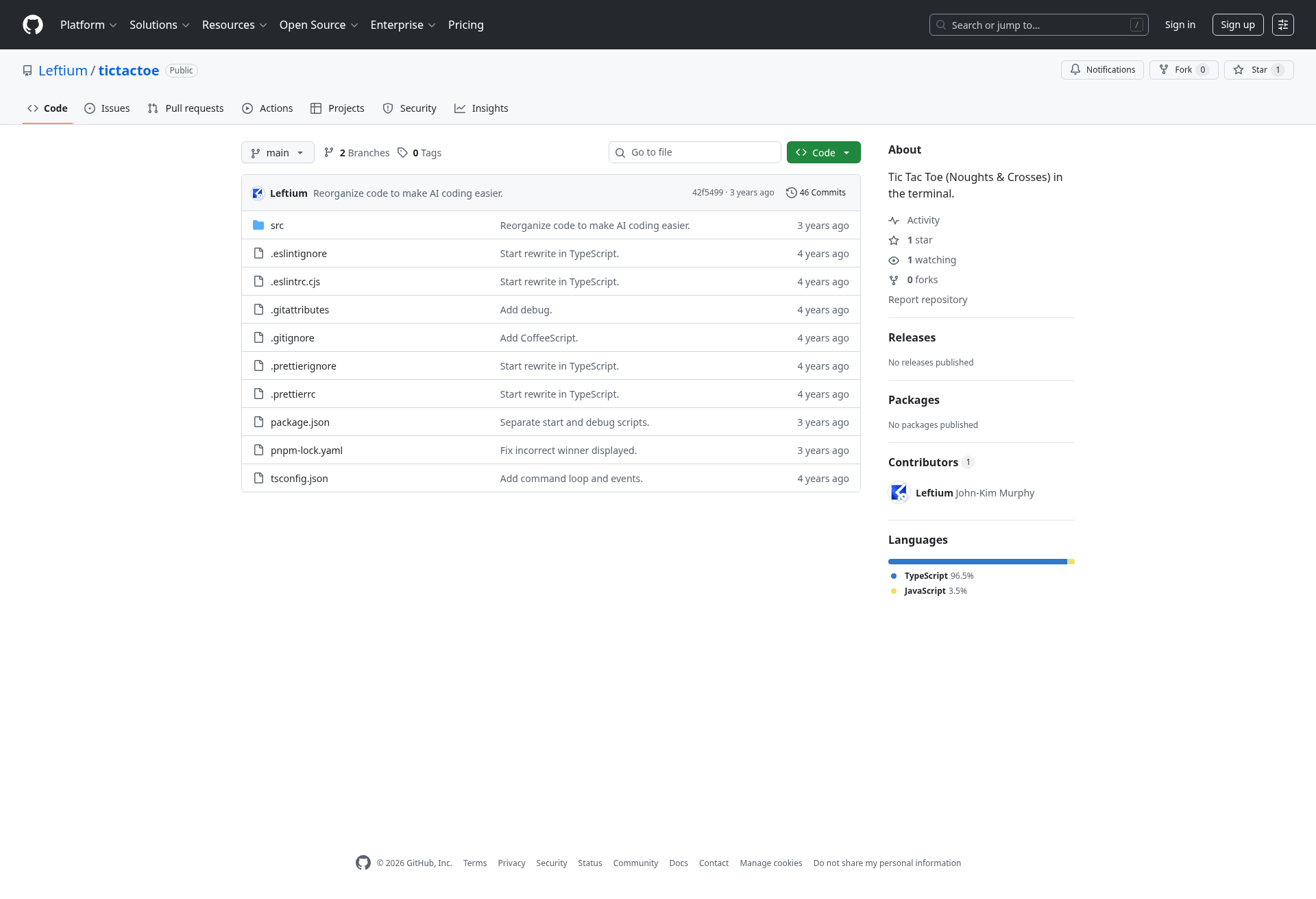The height and width of the screenshot is (899, 1316).
Task: Click the Activity pulse icon
Action: pyautogui.click(x=894, y=220)
